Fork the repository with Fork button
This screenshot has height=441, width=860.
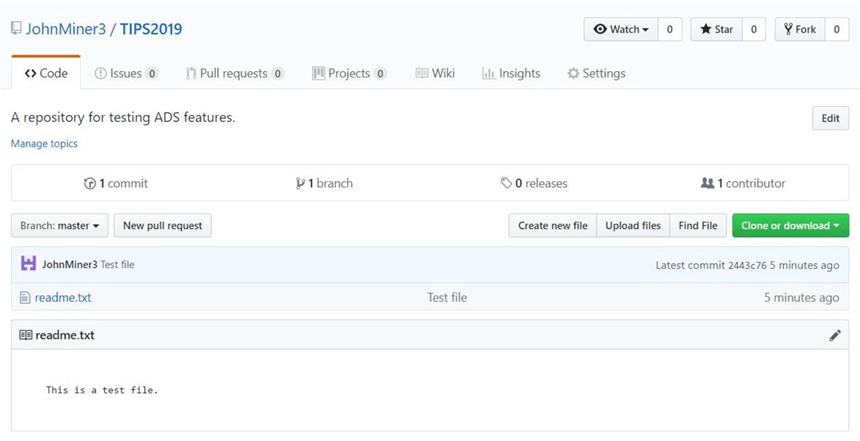click(800, 29)
